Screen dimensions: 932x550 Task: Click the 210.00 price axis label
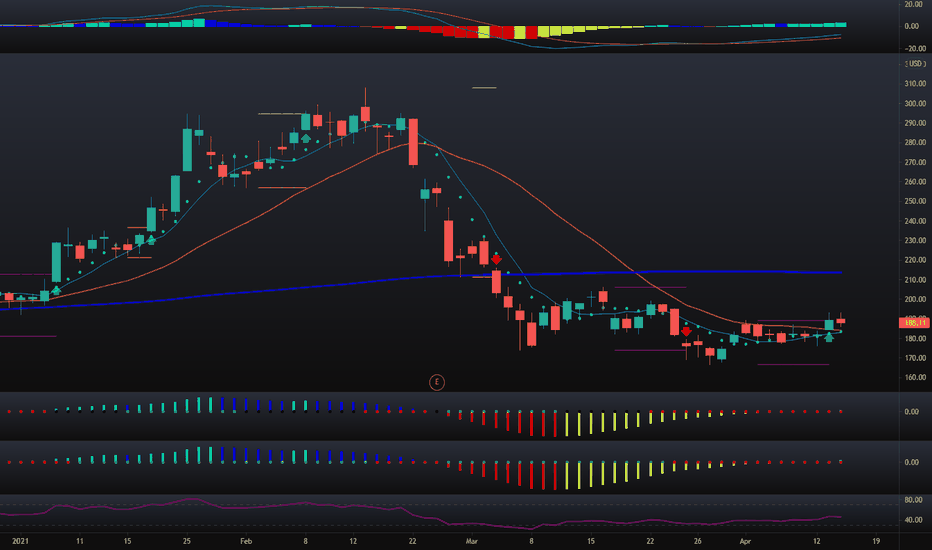(915, 280)
